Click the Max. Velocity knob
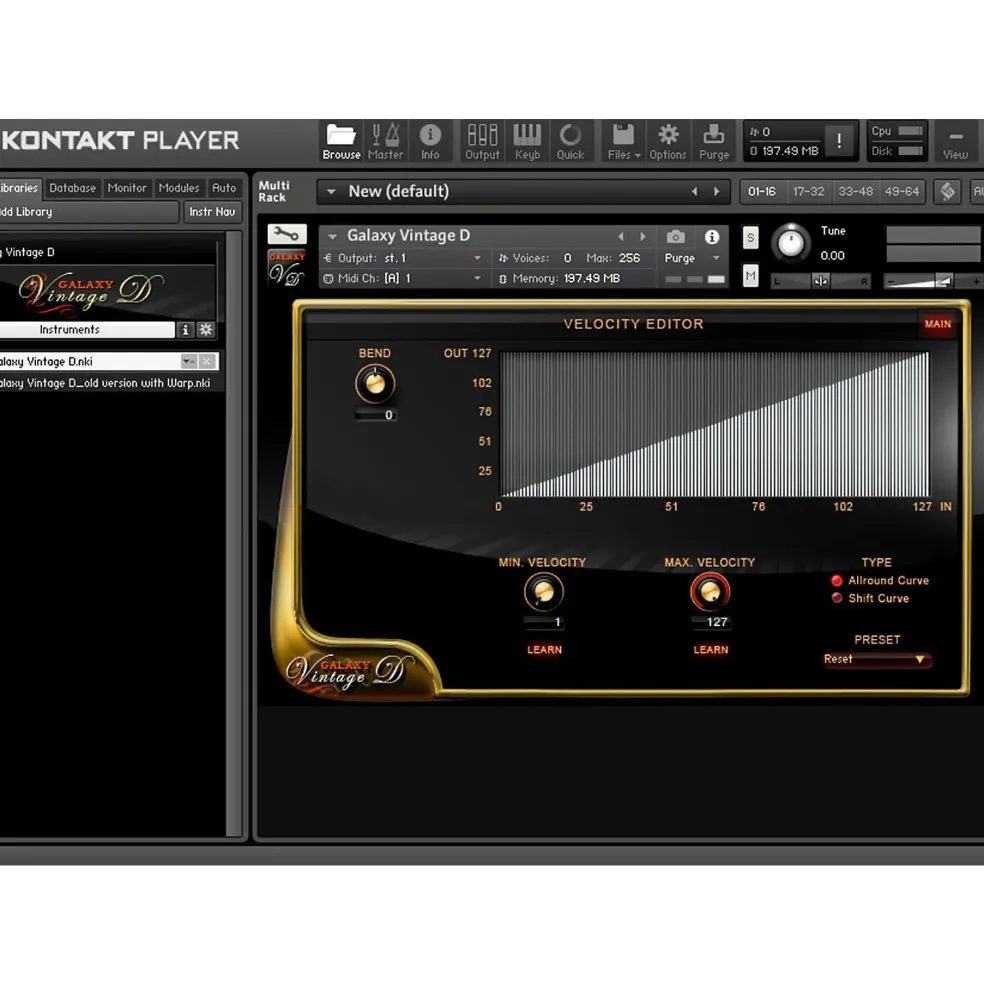 710,592
